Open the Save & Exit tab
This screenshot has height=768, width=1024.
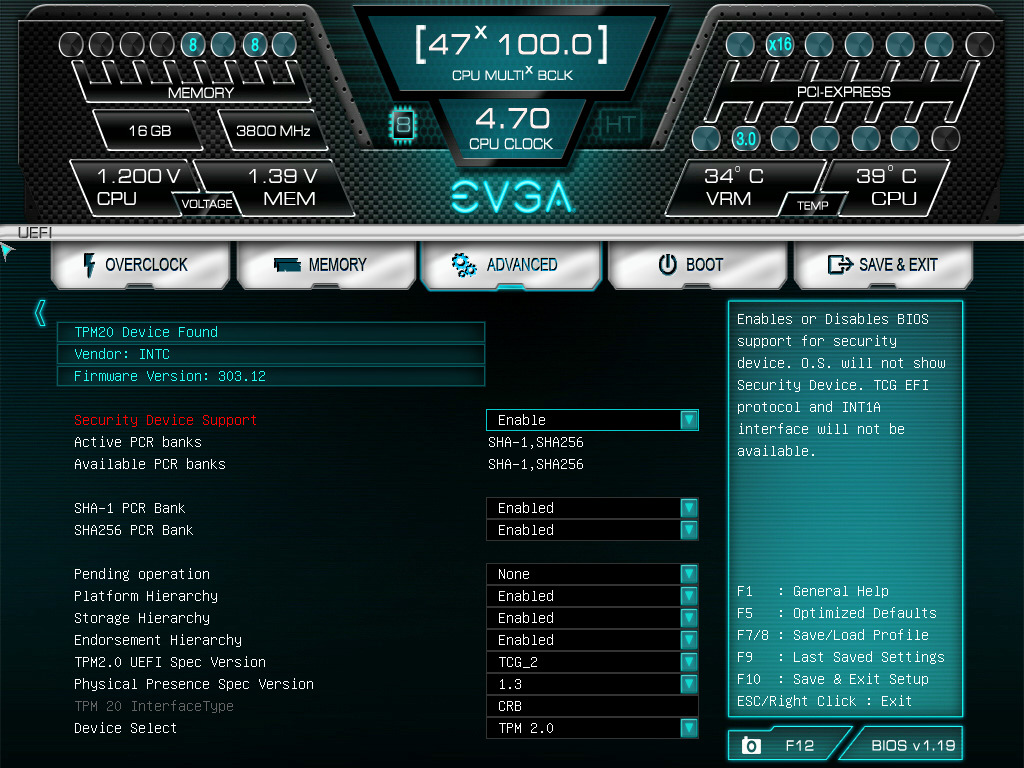coord(883,264)
